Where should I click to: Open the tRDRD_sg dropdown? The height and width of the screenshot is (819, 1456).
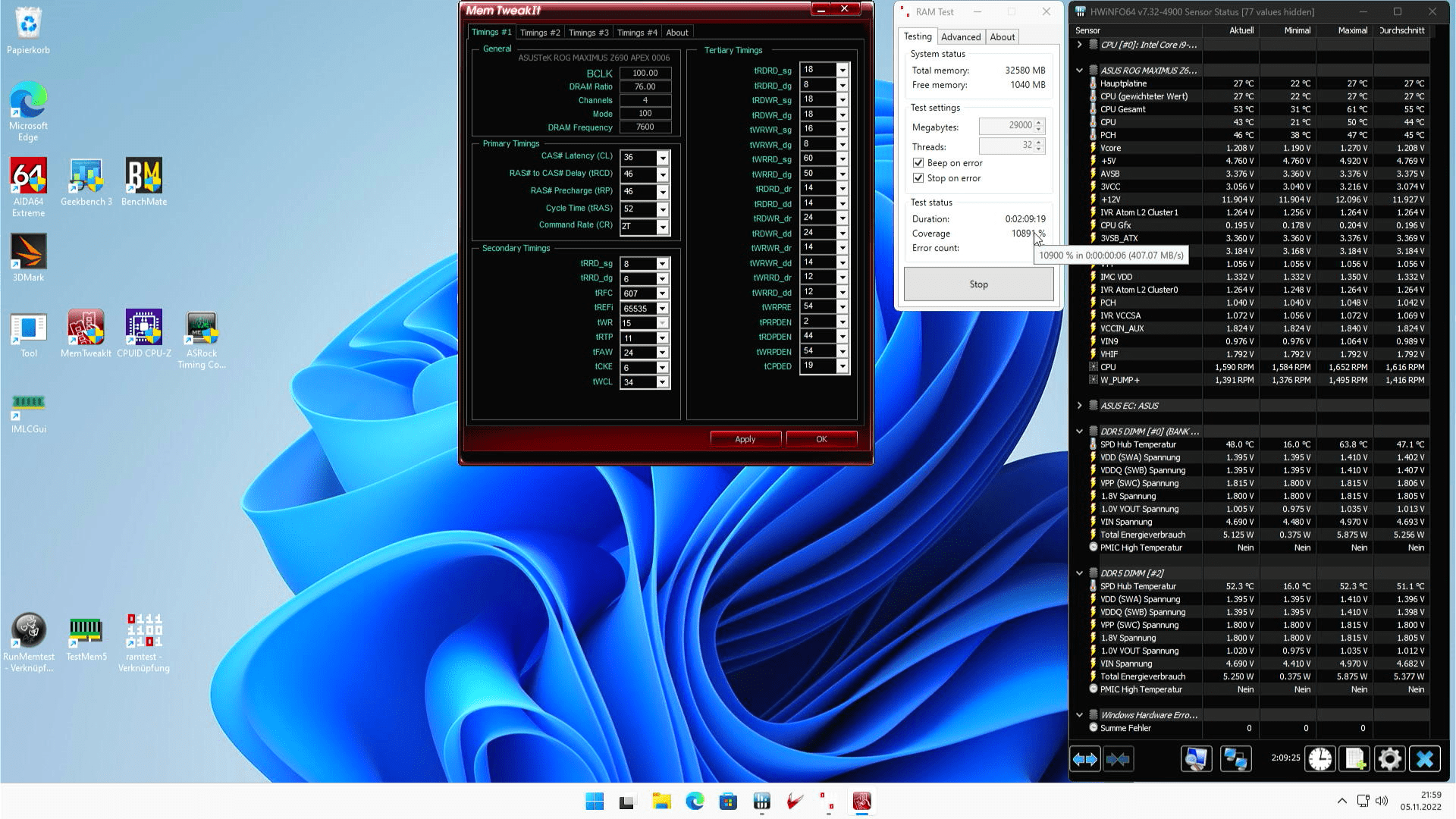pyautogui.click(x=843, y=70)
